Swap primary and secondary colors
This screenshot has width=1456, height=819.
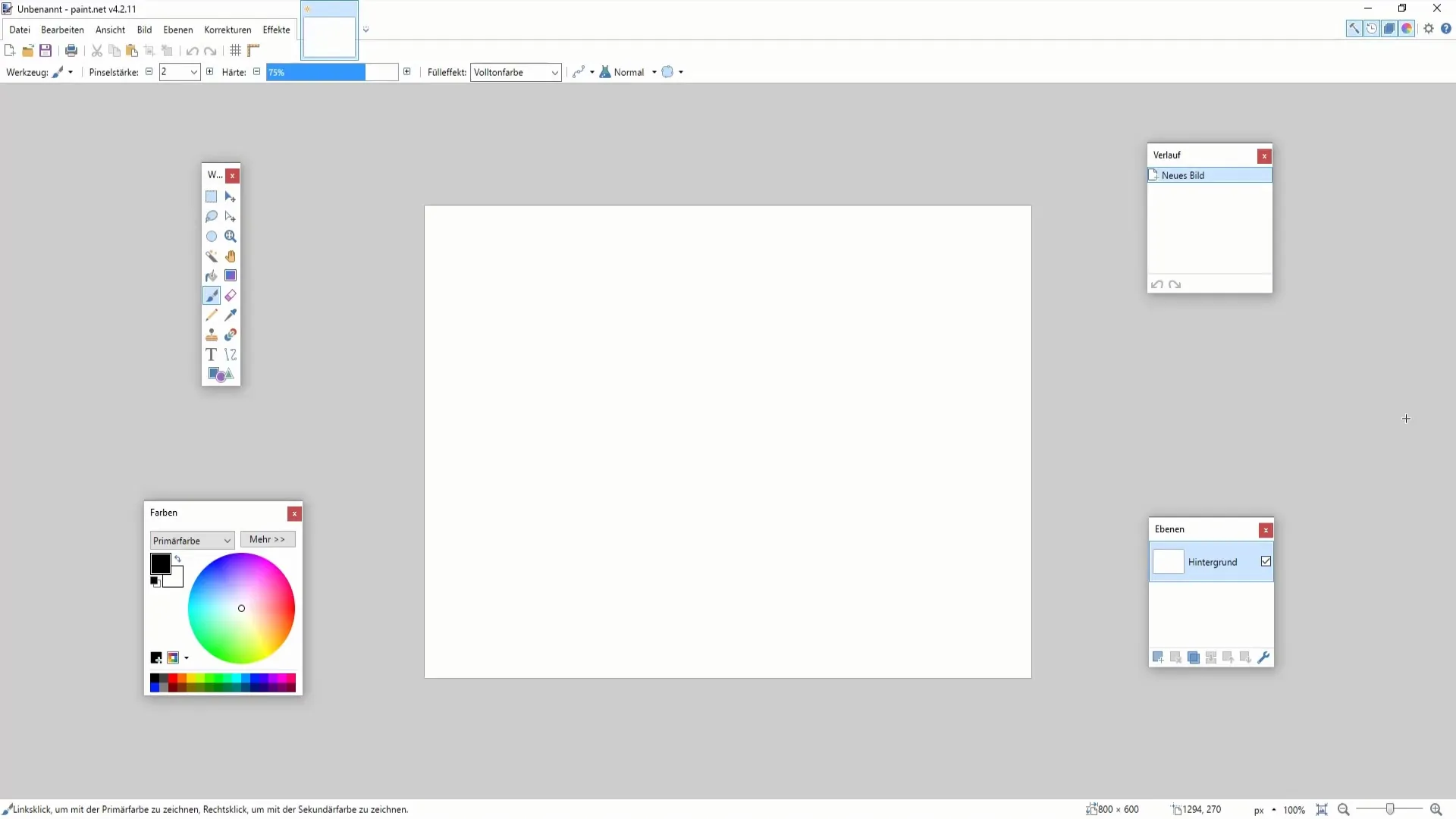pos(178,559)
